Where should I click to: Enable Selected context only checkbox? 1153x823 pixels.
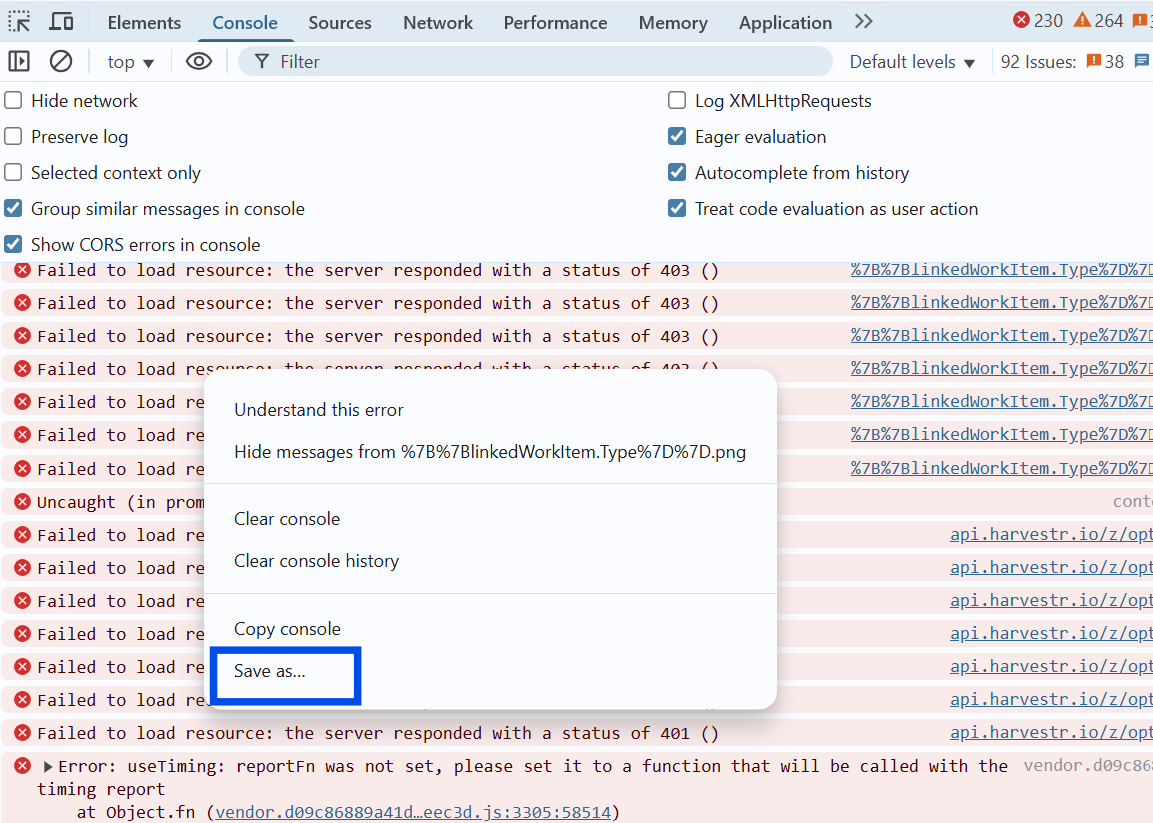click(13, 172)
